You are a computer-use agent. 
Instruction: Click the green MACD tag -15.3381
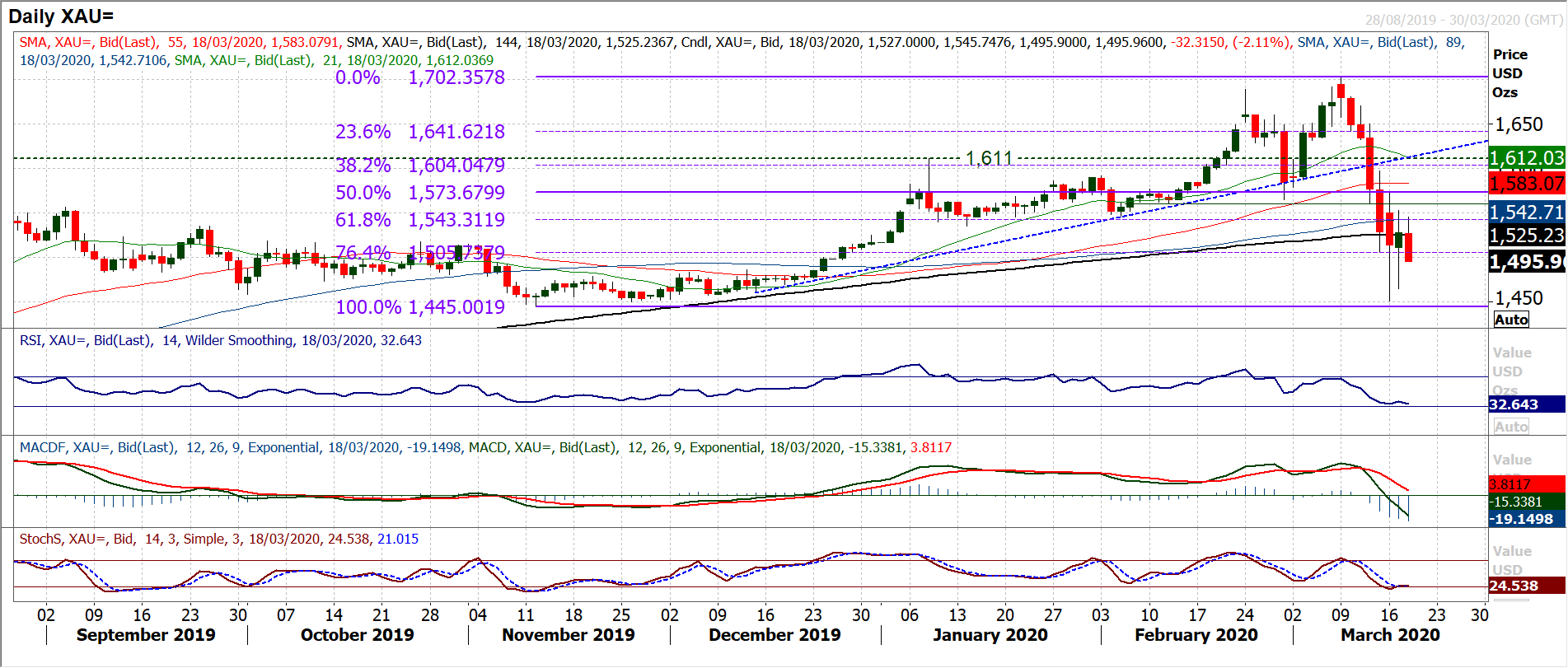coord(1527,502)
